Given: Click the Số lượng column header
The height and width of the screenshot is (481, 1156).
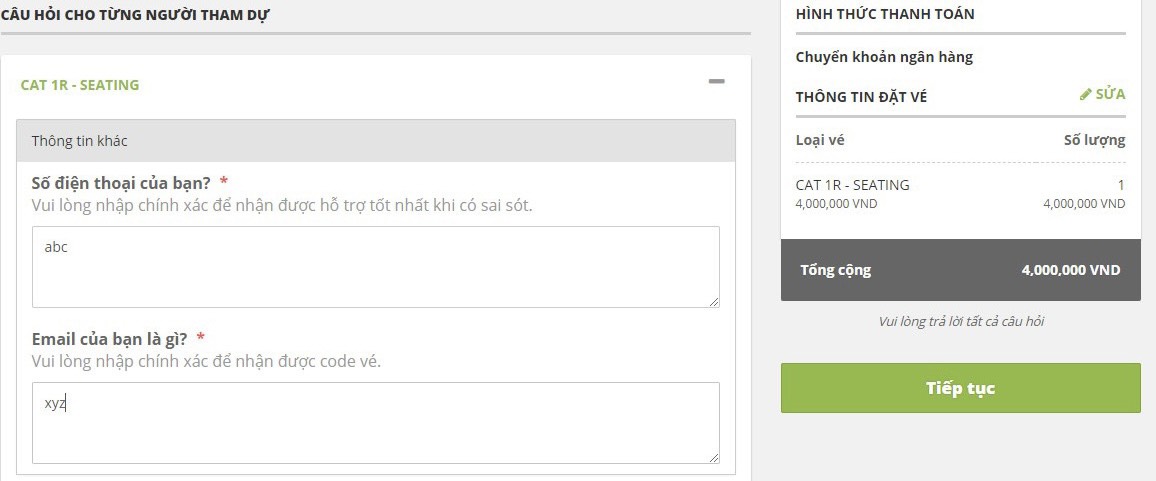Looking at the screenshot, I should [1094, 140].
